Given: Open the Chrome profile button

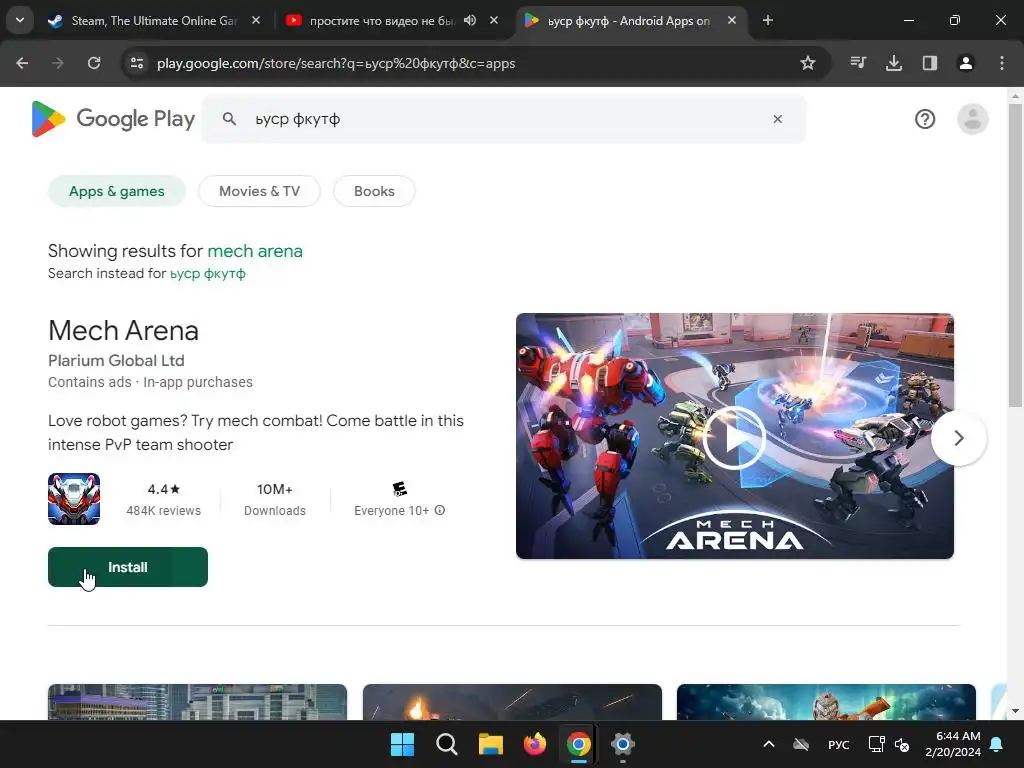Looking at the screenshot, I should pos(966,63).
